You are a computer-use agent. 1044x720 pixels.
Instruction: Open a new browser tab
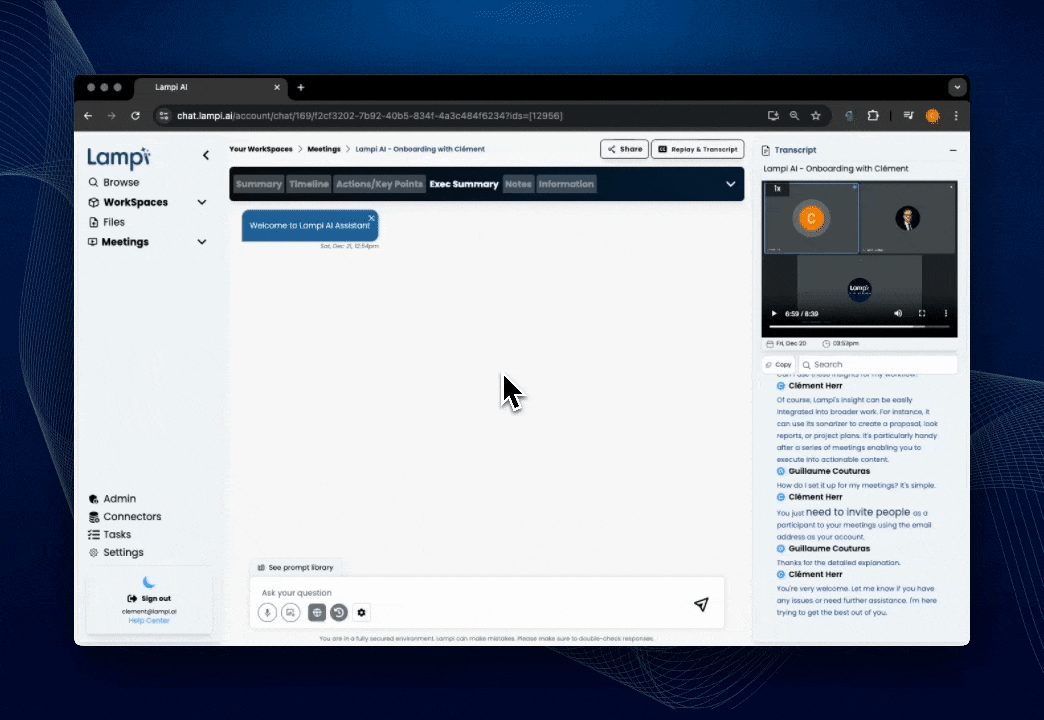[x=301, y=87]
